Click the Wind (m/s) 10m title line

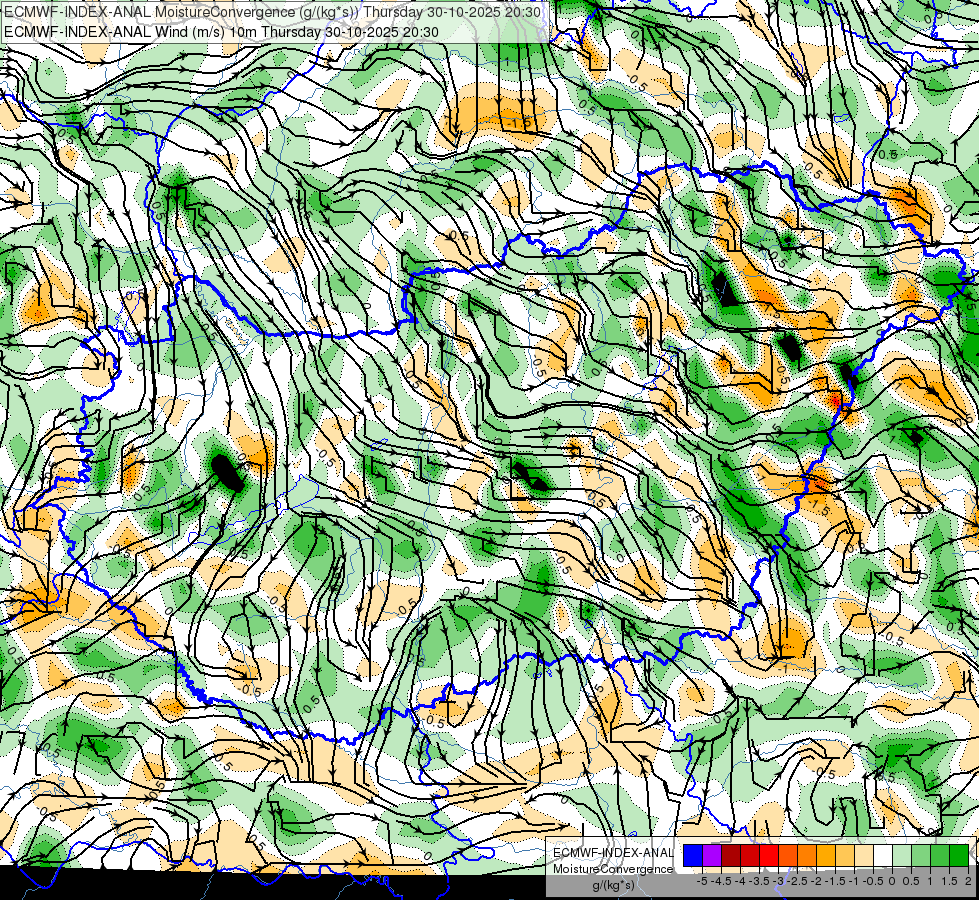(221, 32)
